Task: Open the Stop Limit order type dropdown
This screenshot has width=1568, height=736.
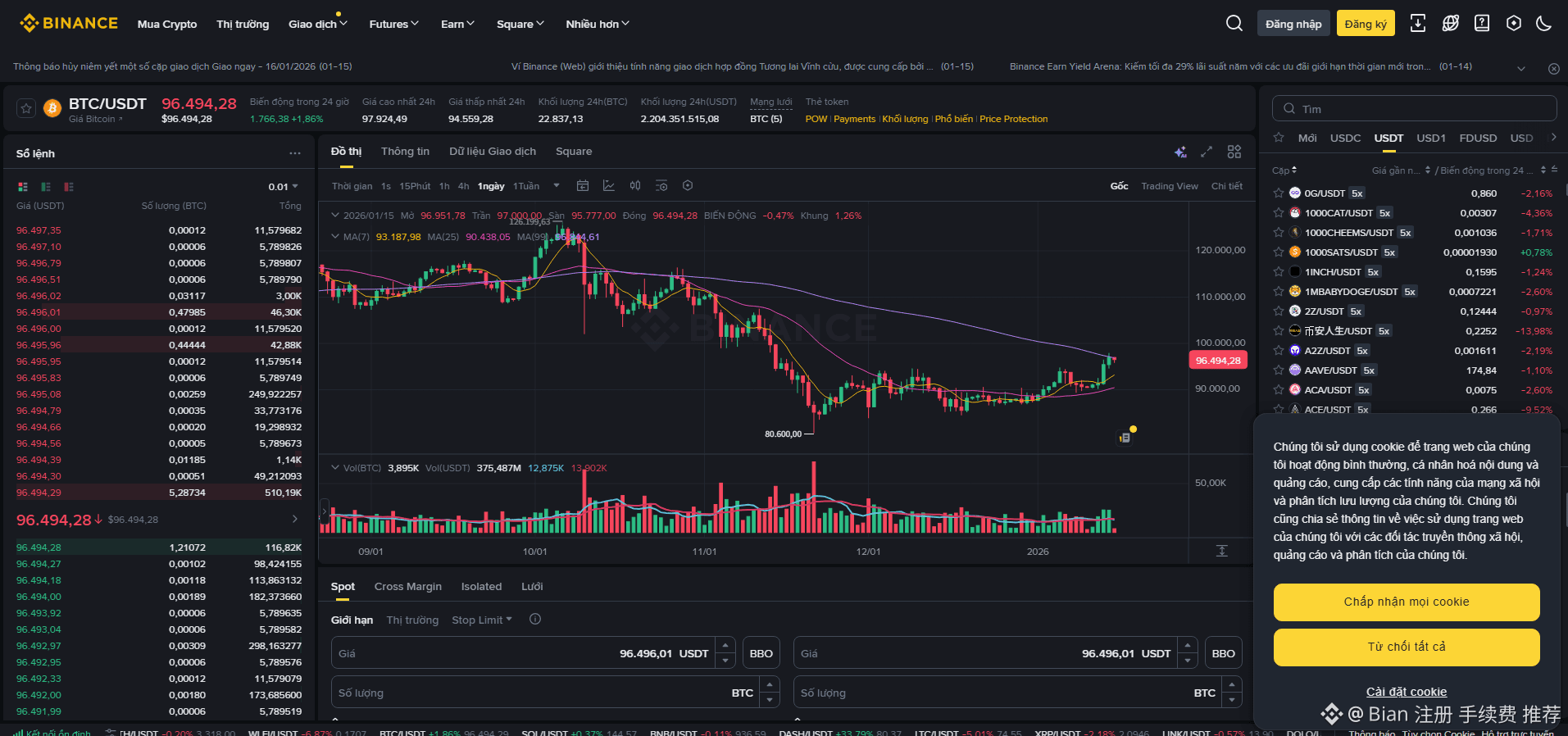Action: click(x=482, y=620)
